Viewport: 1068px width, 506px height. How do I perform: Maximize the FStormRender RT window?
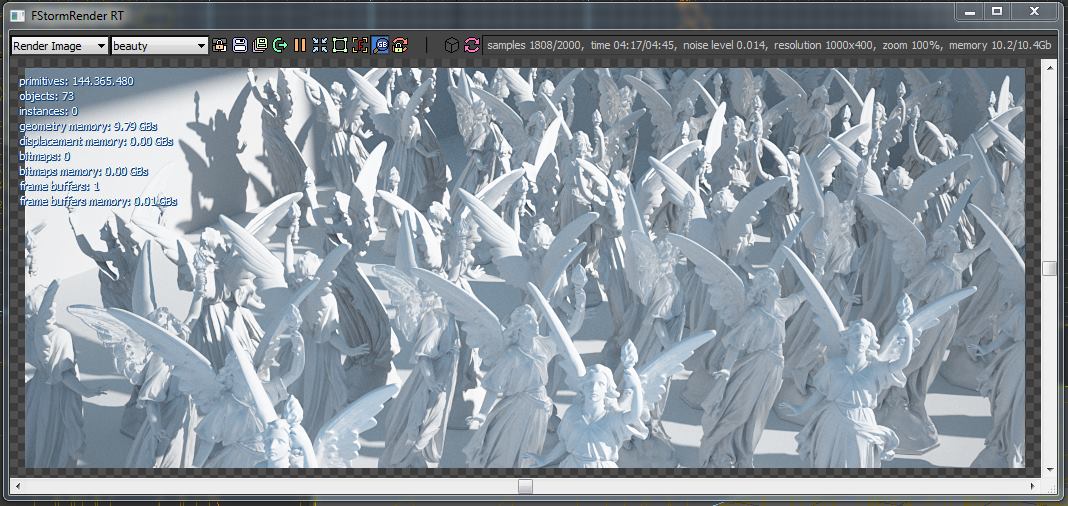[x=996, y=11]
